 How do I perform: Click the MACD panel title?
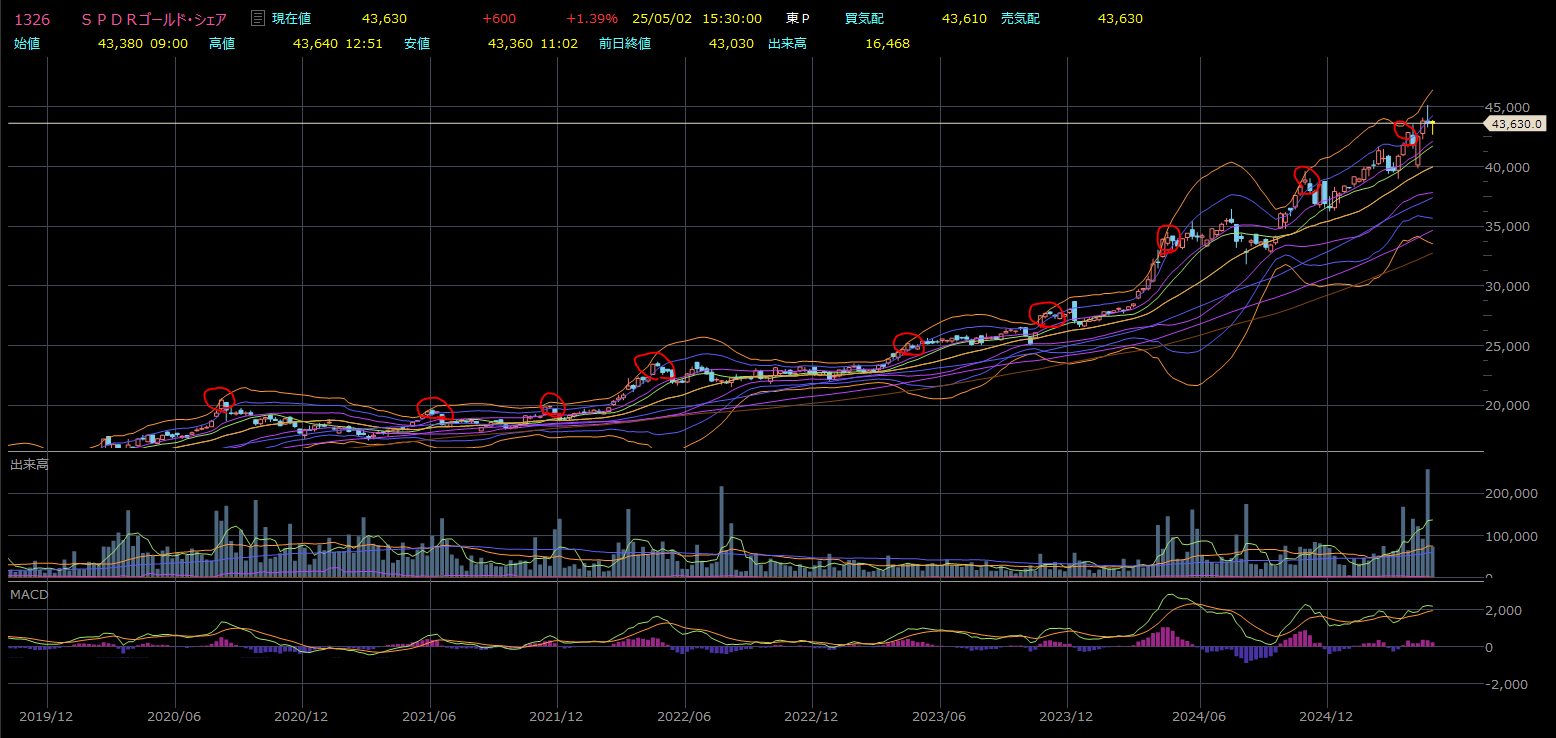tap(29, 595)
